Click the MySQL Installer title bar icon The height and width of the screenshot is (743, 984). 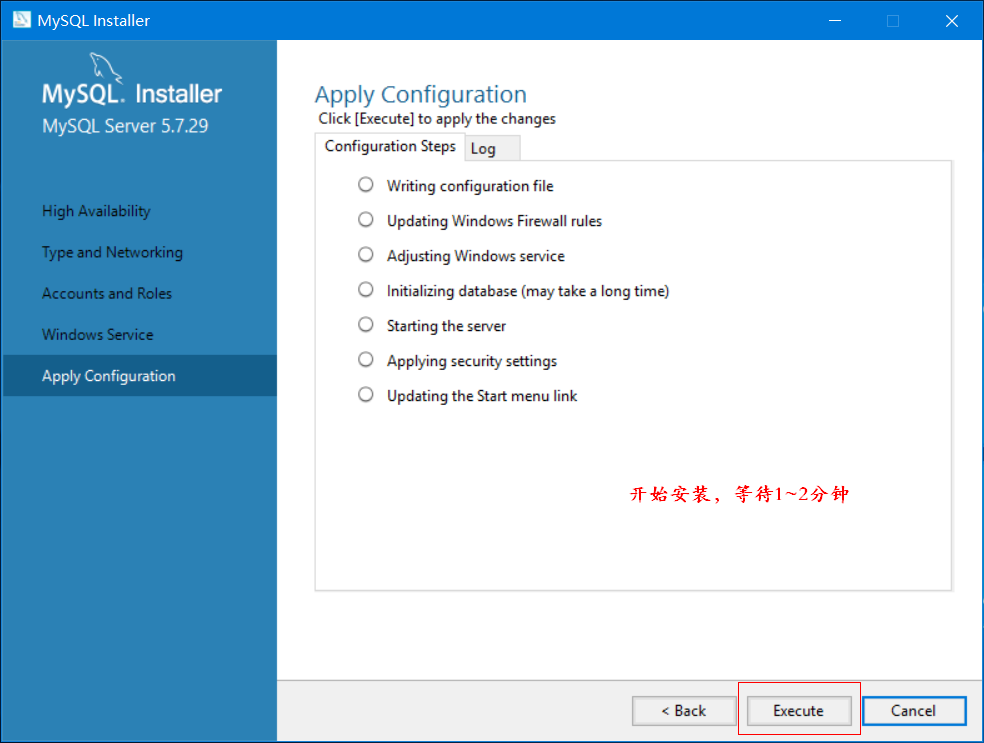[21, 19]
